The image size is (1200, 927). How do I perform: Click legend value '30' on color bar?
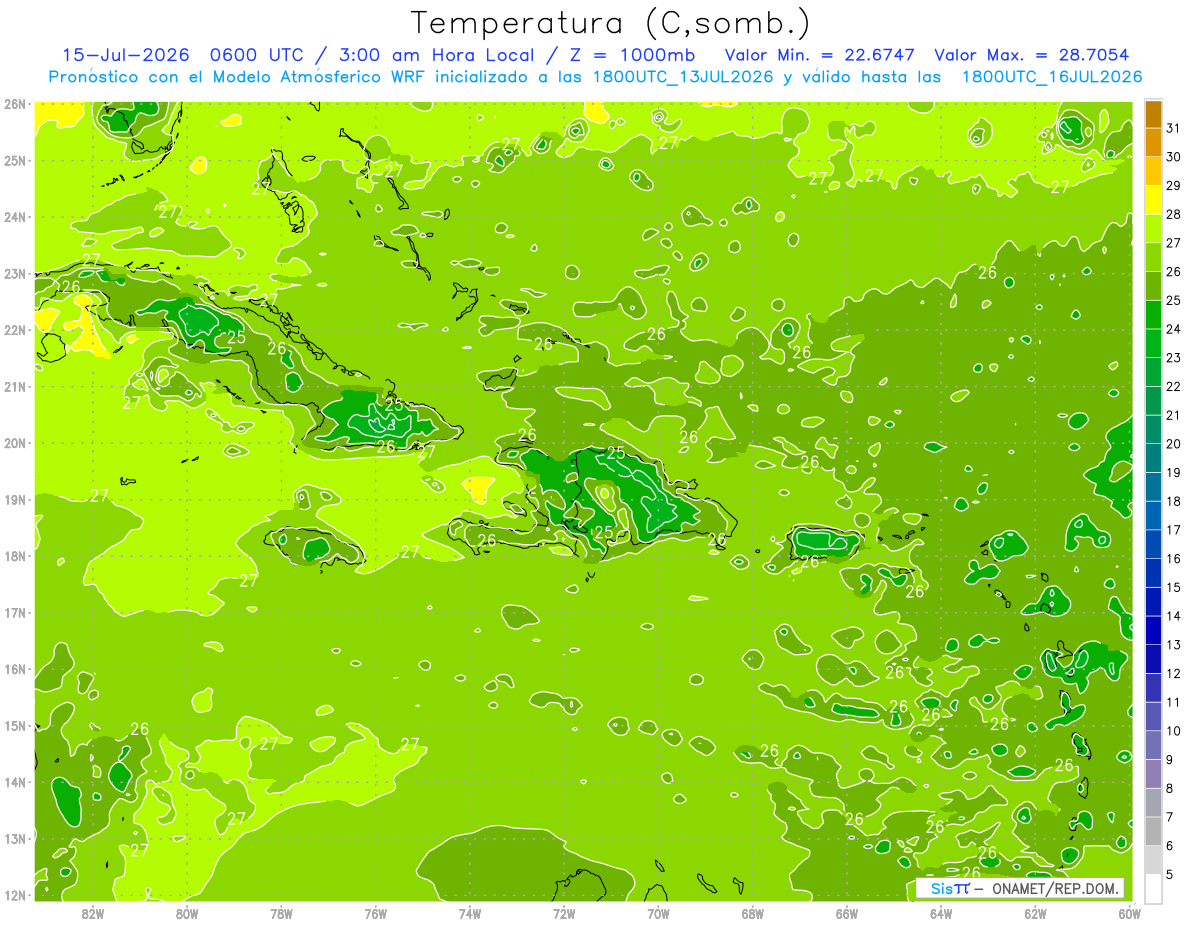click(1174, 157)
